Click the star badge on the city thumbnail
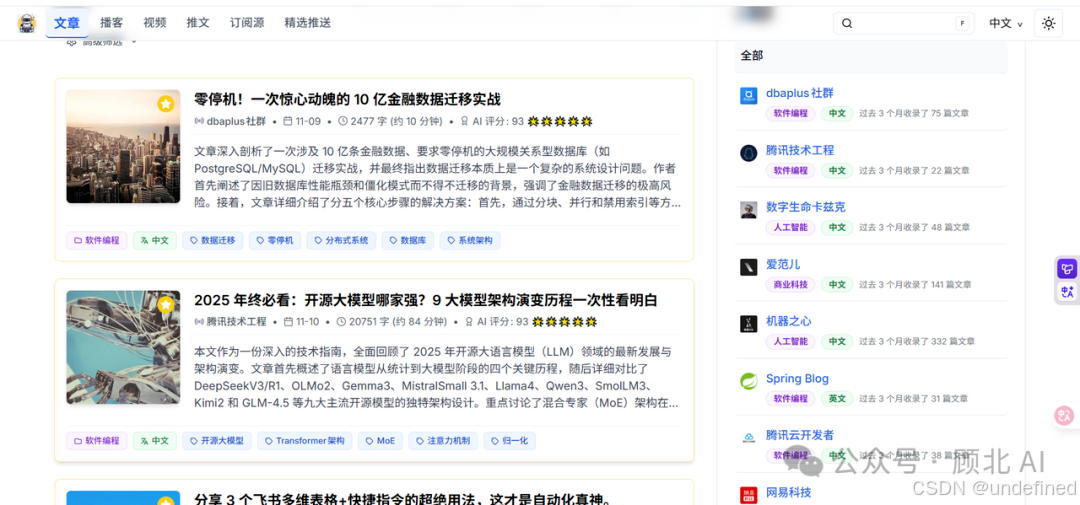 click(165, 104)
